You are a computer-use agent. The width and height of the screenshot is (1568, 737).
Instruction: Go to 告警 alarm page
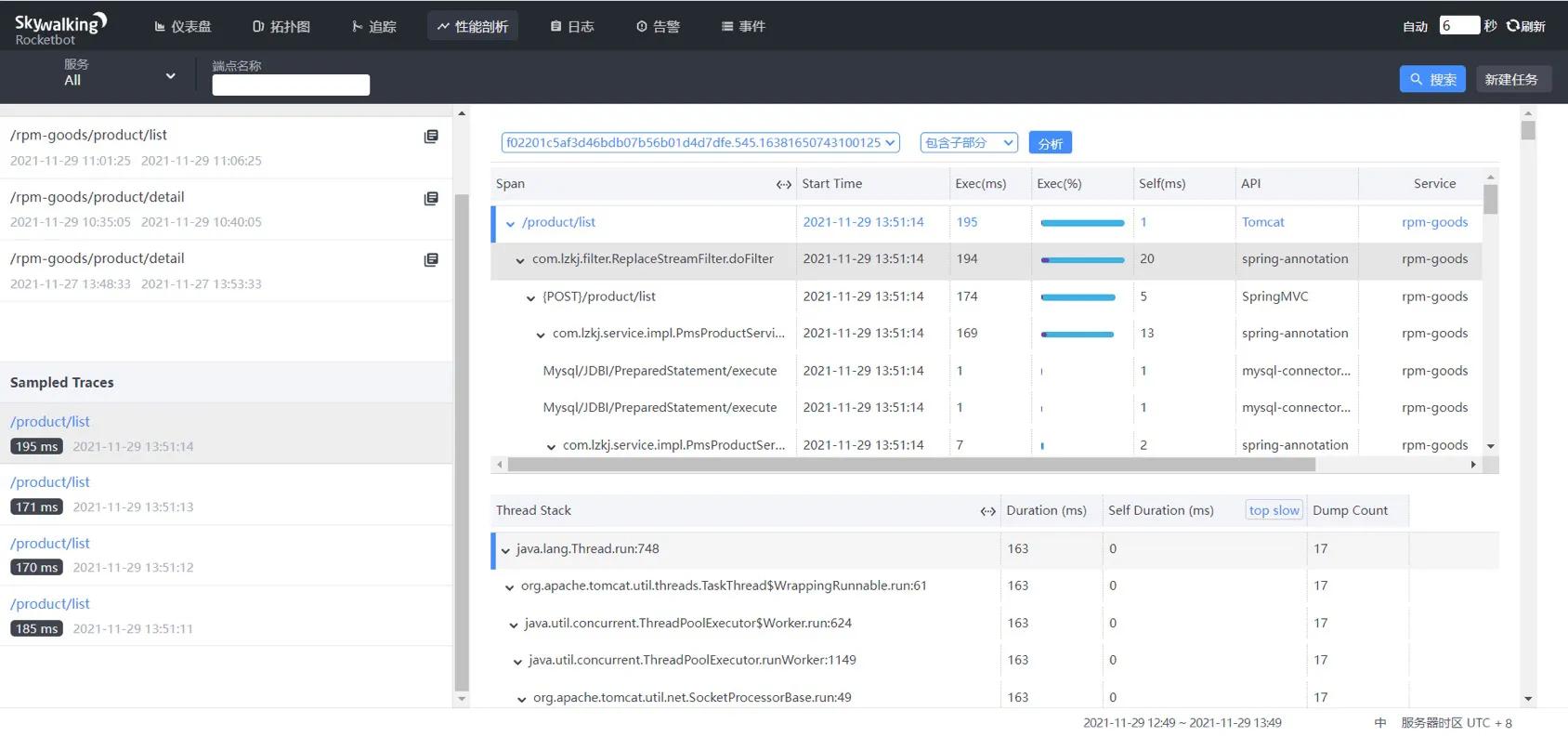tap(658, 26)
